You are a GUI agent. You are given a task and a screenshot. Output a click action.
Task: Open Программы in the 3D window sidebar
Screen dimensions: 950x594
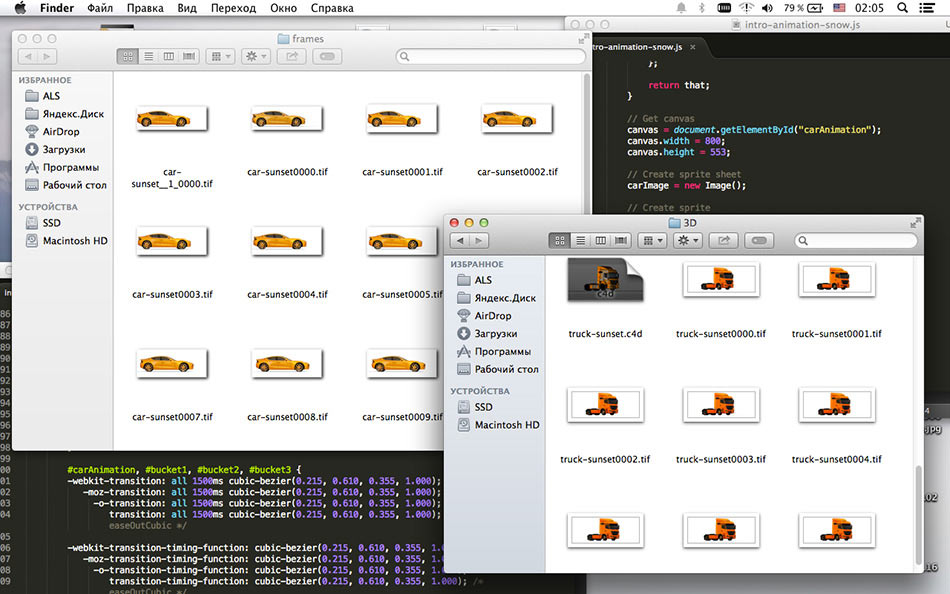(502, 352)
